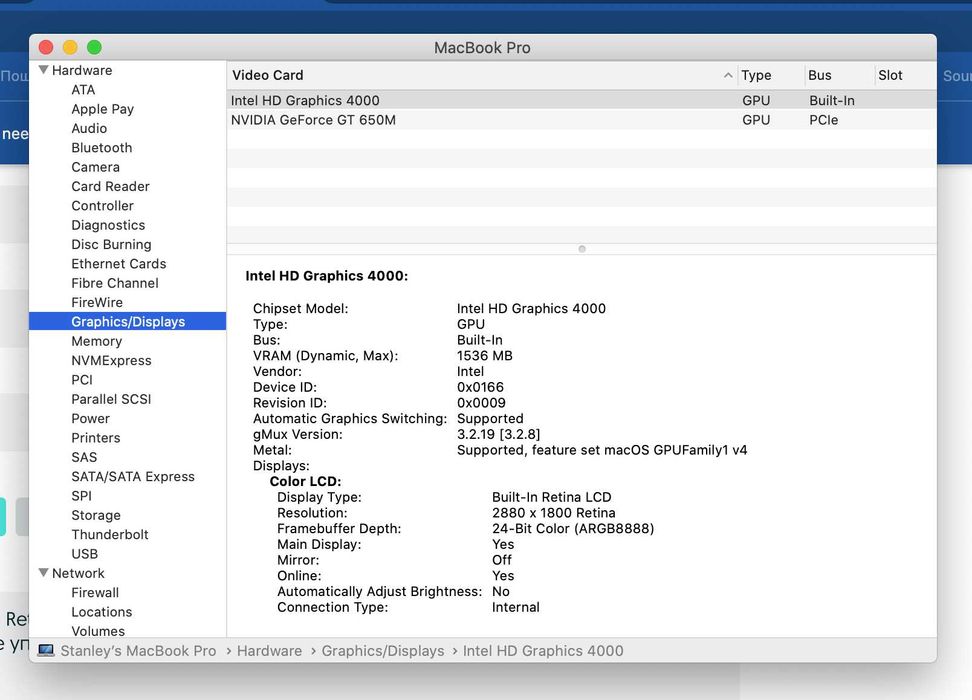Select the NVIDIA GeForce GT 650M row
Screen dimensions: 972x700
(x=581, y=120)
